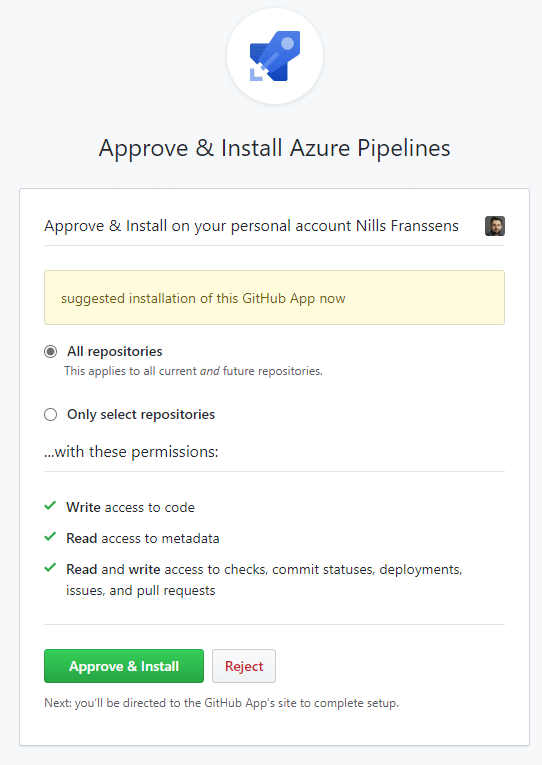This screenshot has width=542, height=765.
Task: Choose the Only select repositories option
Action: pyautogui.click(x=51, y=415)
